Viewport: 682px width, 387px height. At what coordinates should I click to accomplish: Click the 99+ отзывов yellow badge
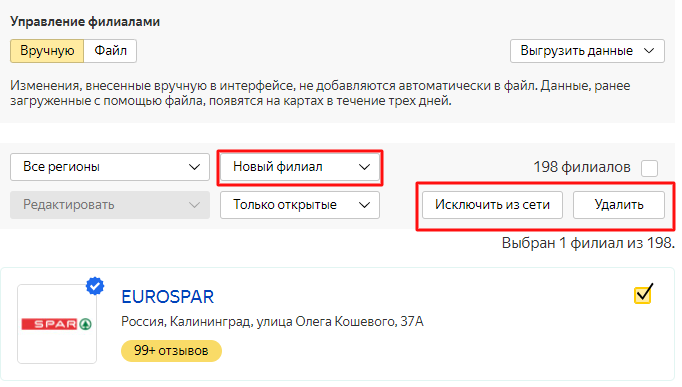tap(171, 351)
